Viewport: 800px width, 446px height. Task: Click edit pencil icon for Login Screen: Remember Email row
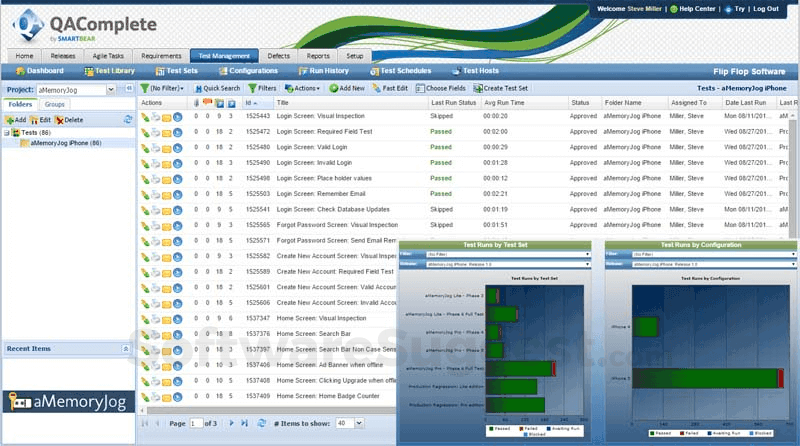click(145, 194)
